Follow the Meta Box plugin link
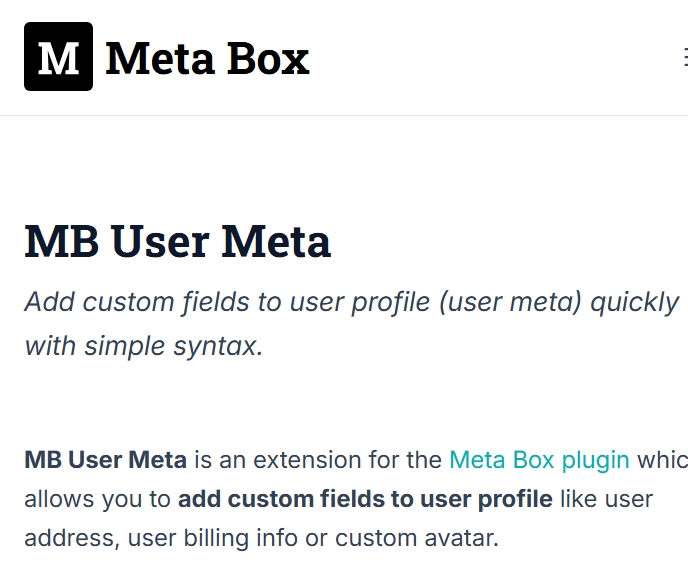The height and width of the screenshot is (585, 688). click(x=539, y=460)
